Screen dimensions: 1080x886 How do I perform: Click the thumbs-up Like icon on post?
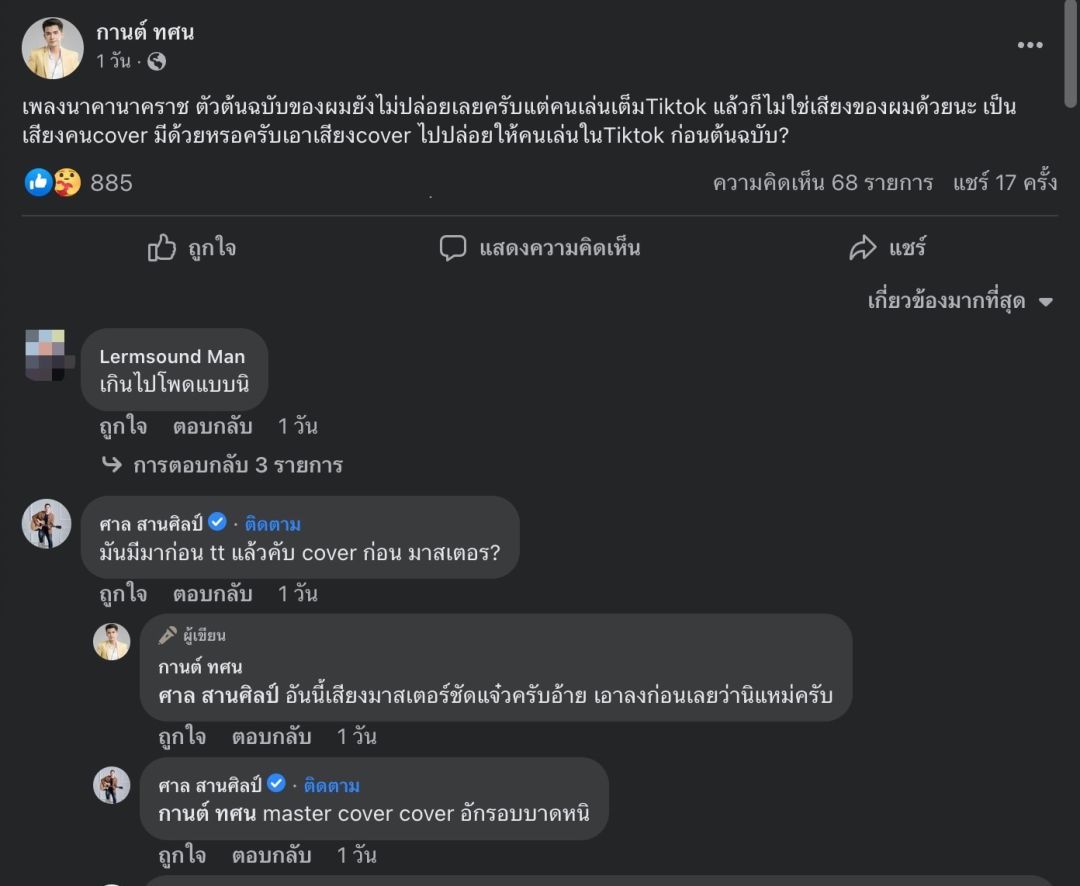[x=162, y=248]
